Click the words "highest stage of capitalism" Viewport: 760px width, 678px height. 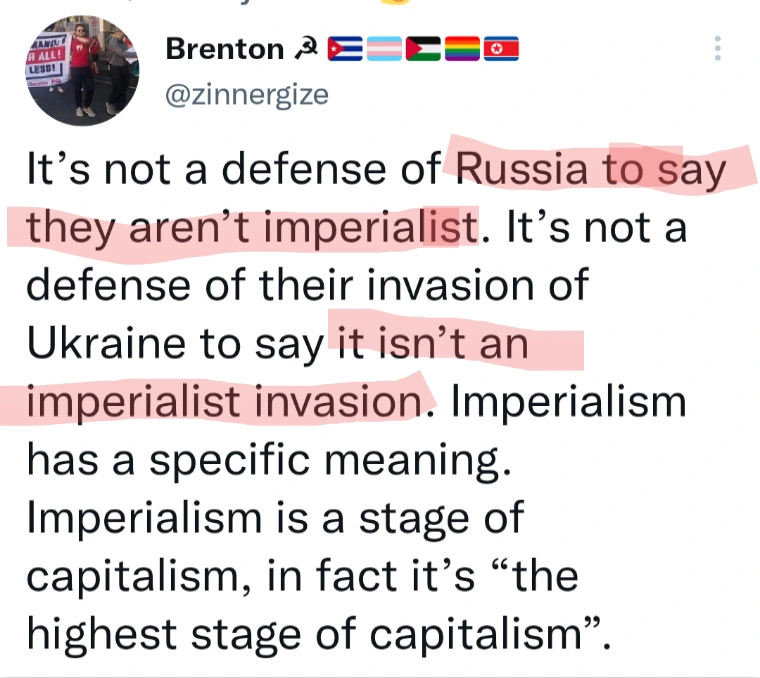[308, 633]
